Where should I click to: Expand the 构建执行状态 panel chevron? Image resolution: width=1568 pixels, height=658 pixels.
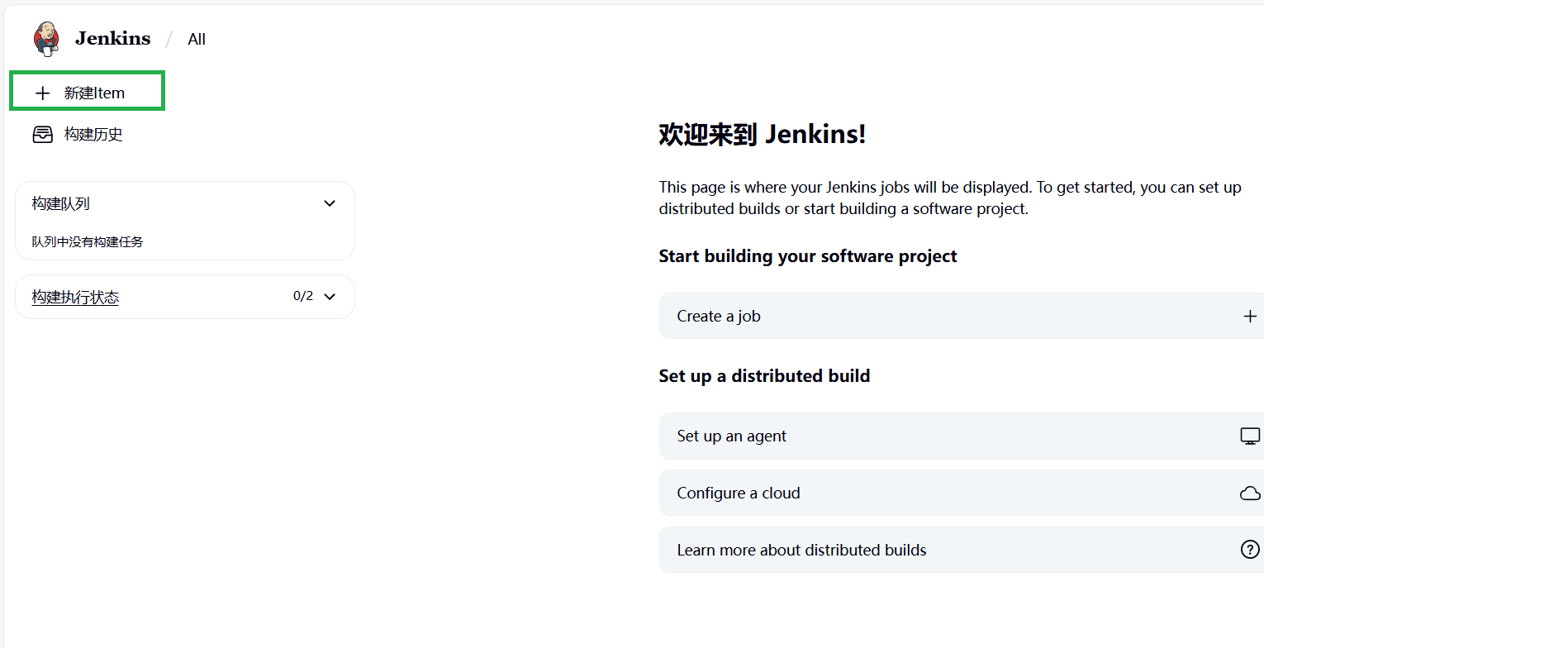click(x=330, y=297)
